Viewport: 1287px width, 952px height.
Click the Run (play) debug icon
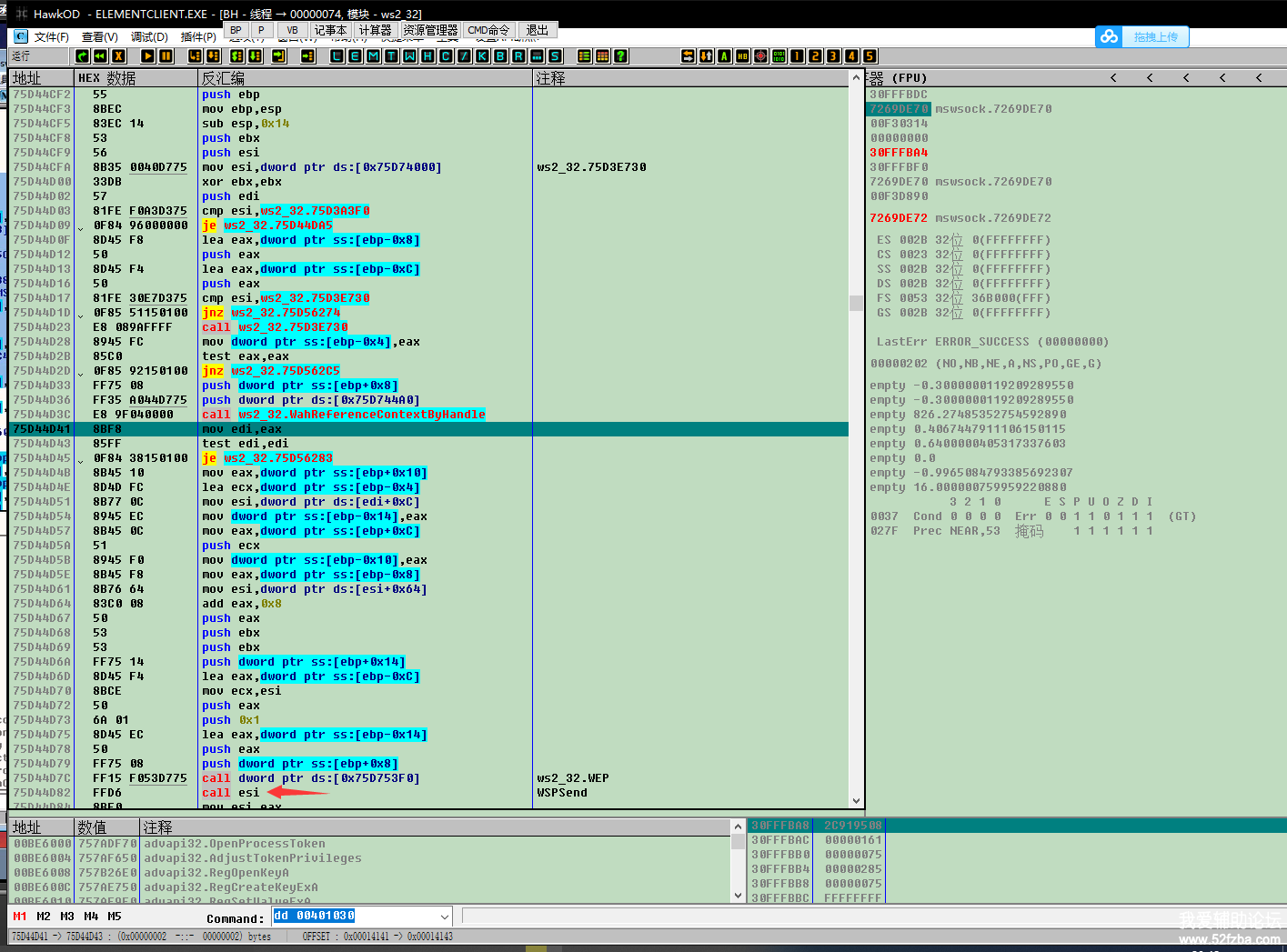147,56
